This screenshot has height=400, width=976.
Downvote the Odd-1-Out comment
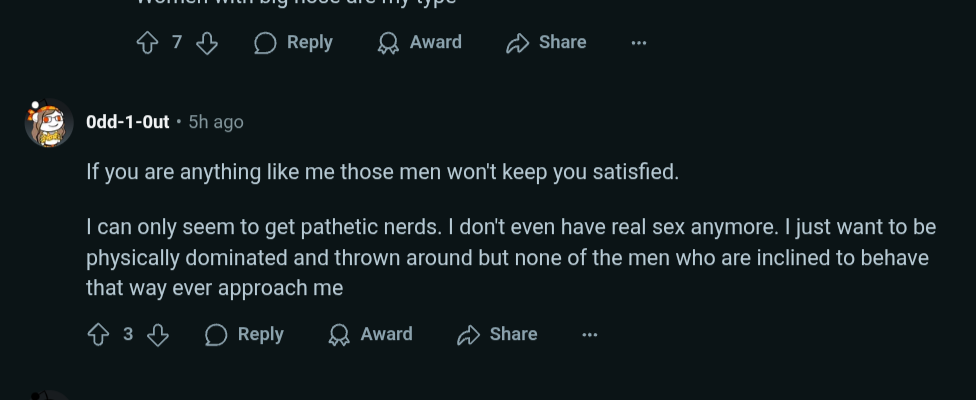point(158,335)
